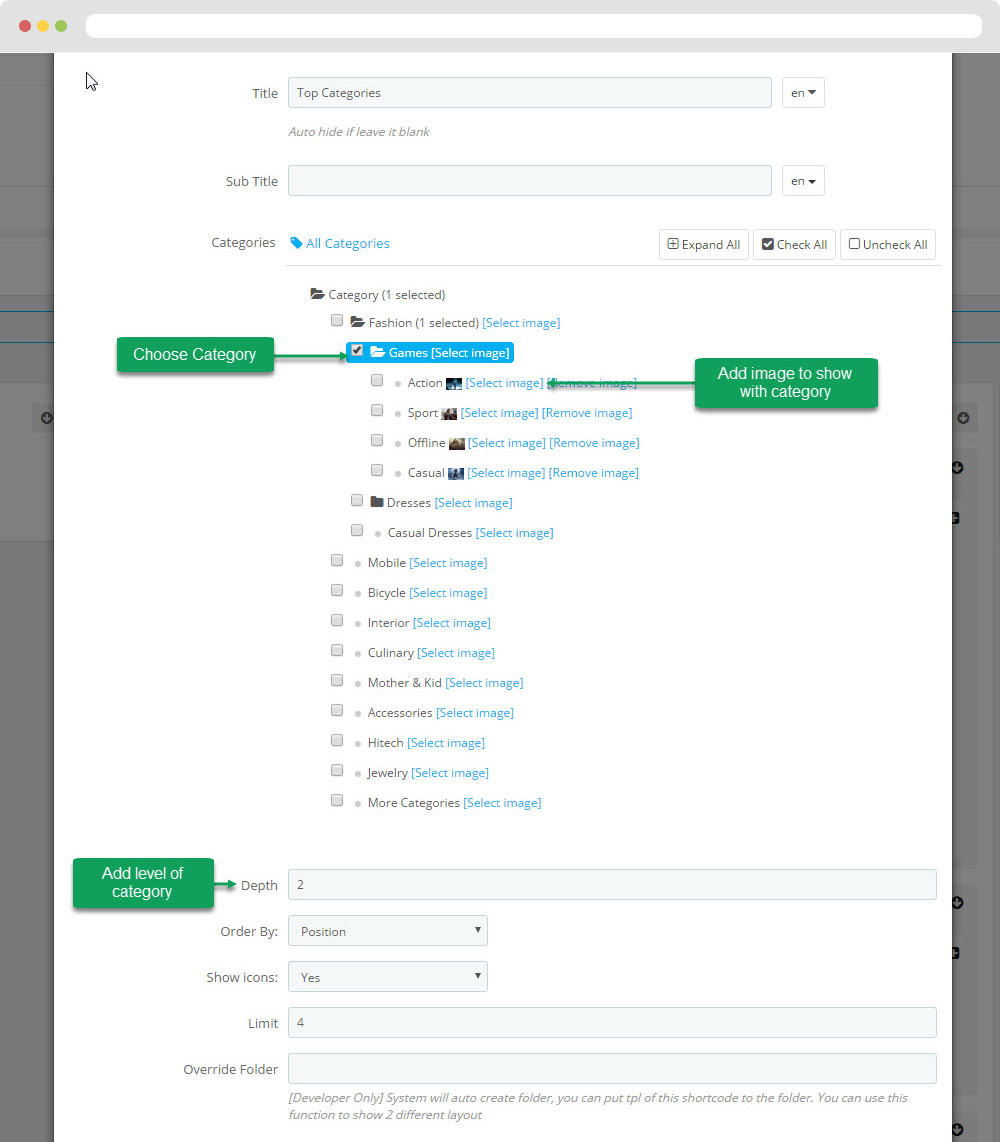Check the Mobile category checkbox
This screenshot has height=1142, width=1000.
pos(336,560)
